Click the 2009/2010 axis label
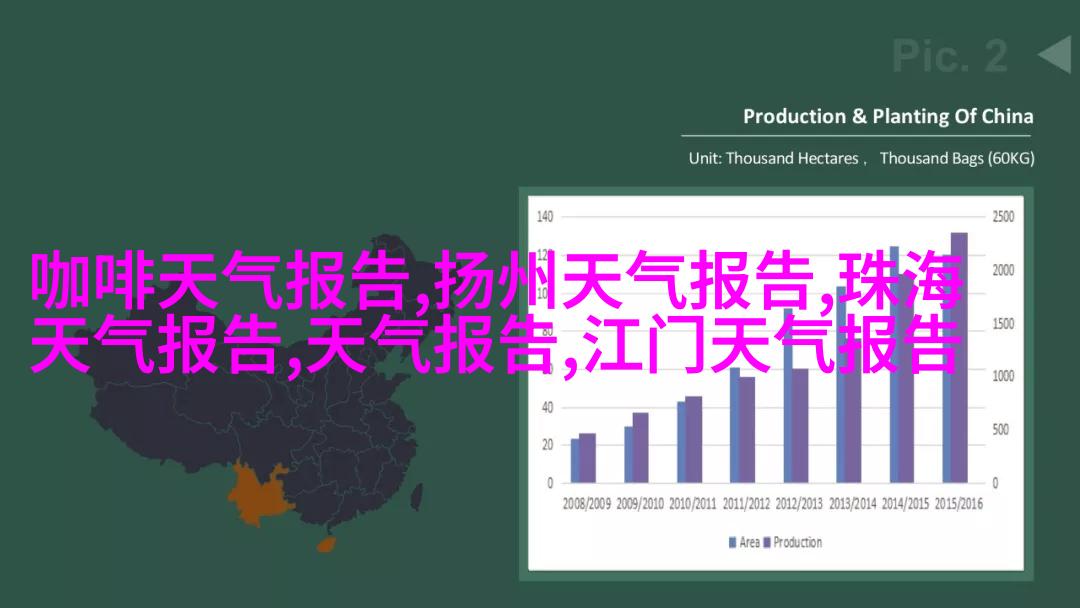Image resolution: width=1080 pixels, height=608 pixels. point(640,504)
